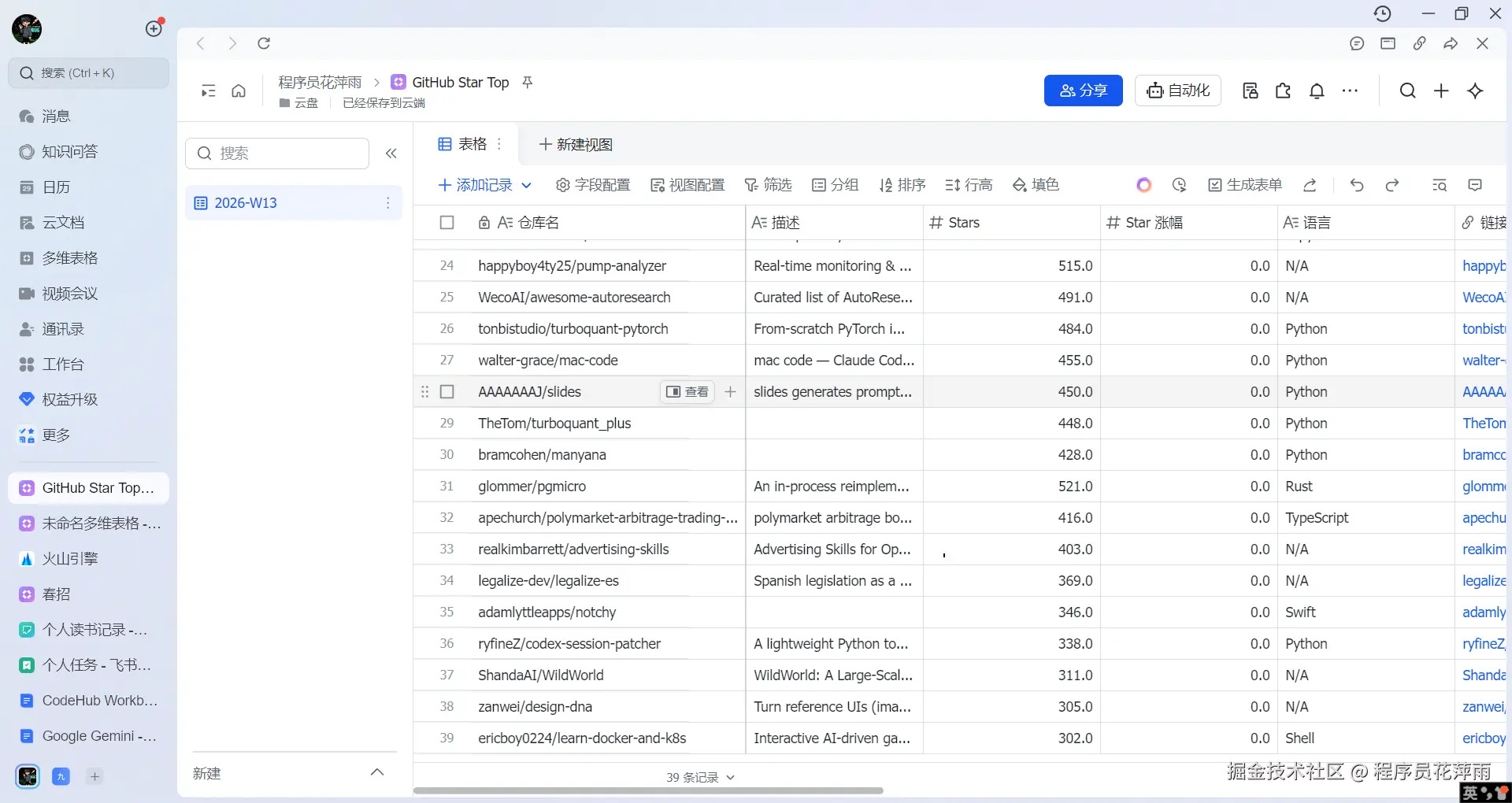Open the pinned 火山引擎 item

[88, 559]
